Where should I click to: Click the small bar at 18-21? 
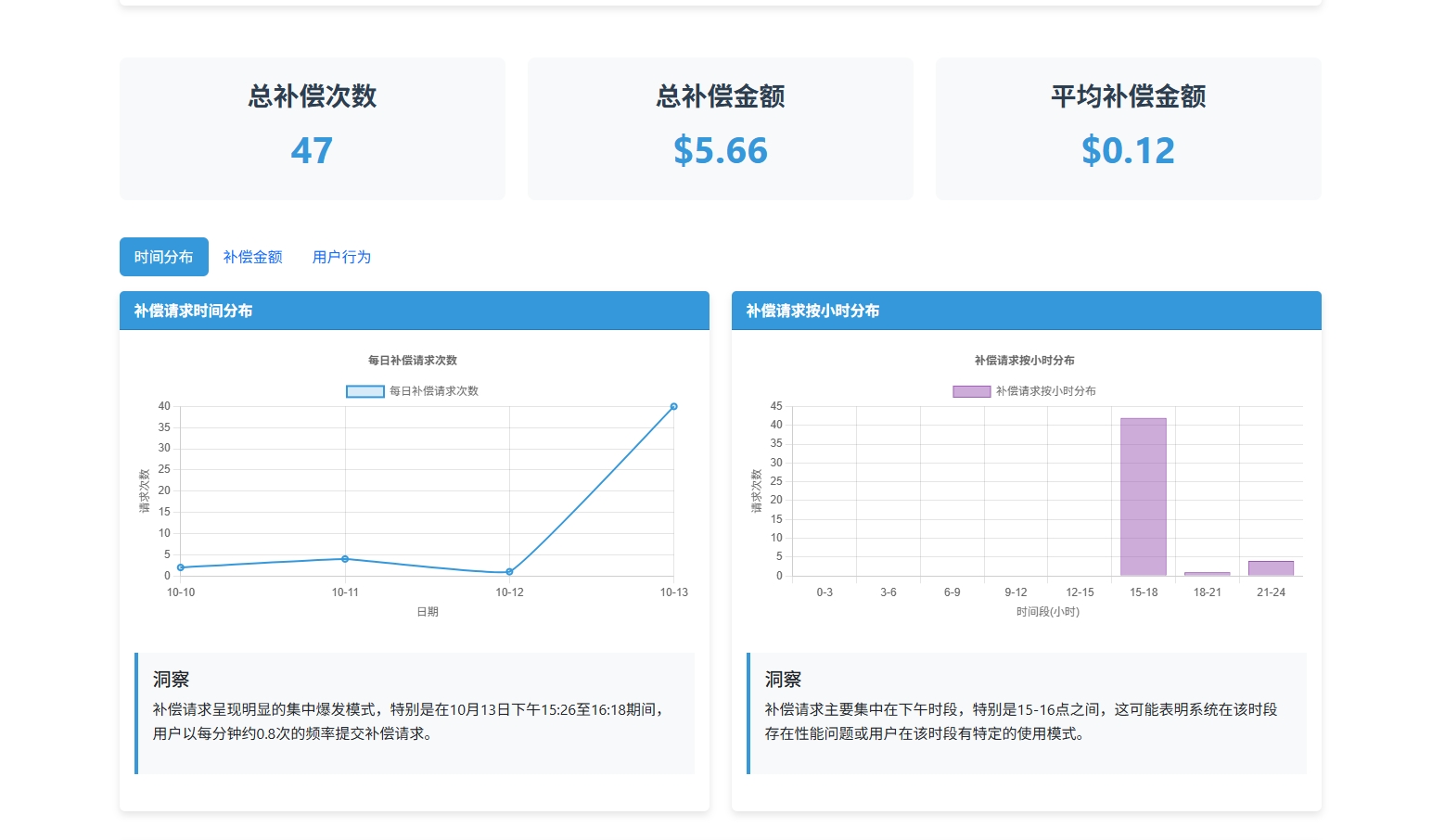pyautogui.click(x=1207, y=573)
